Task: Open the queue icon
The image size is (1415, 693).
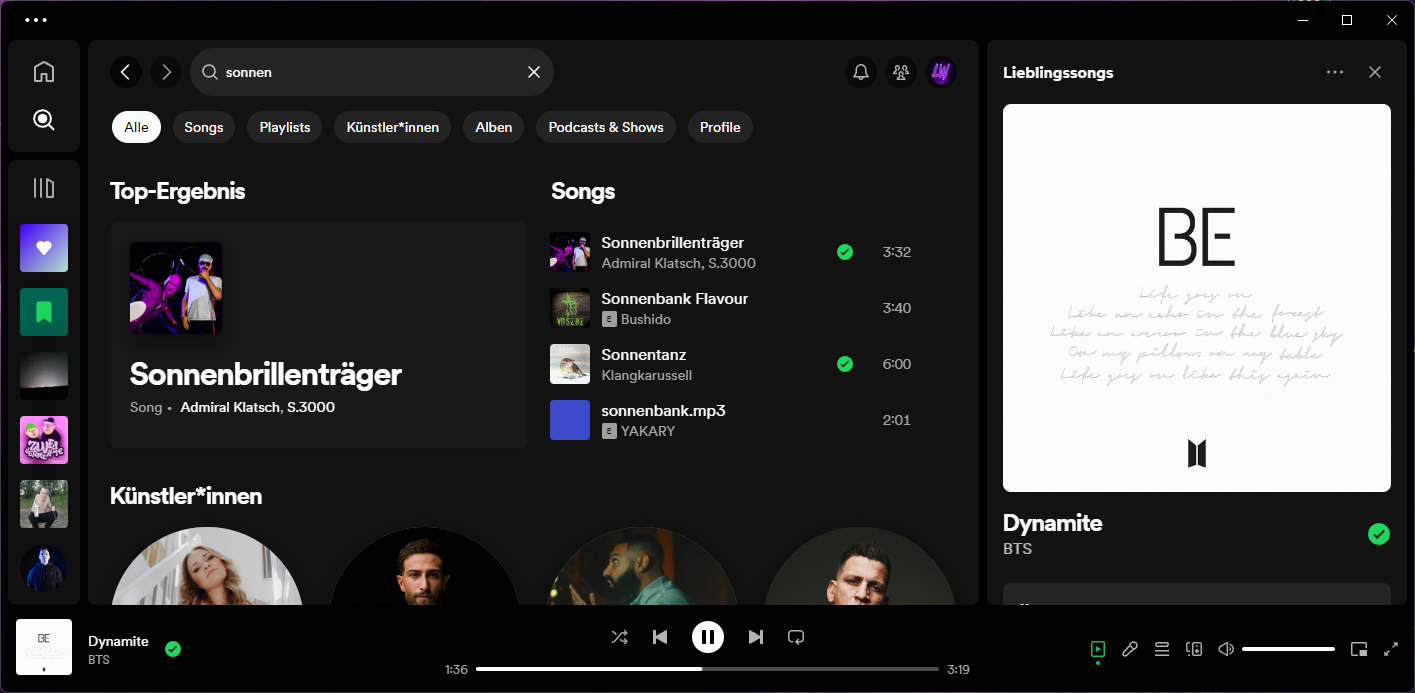Action: (1162, 649)
